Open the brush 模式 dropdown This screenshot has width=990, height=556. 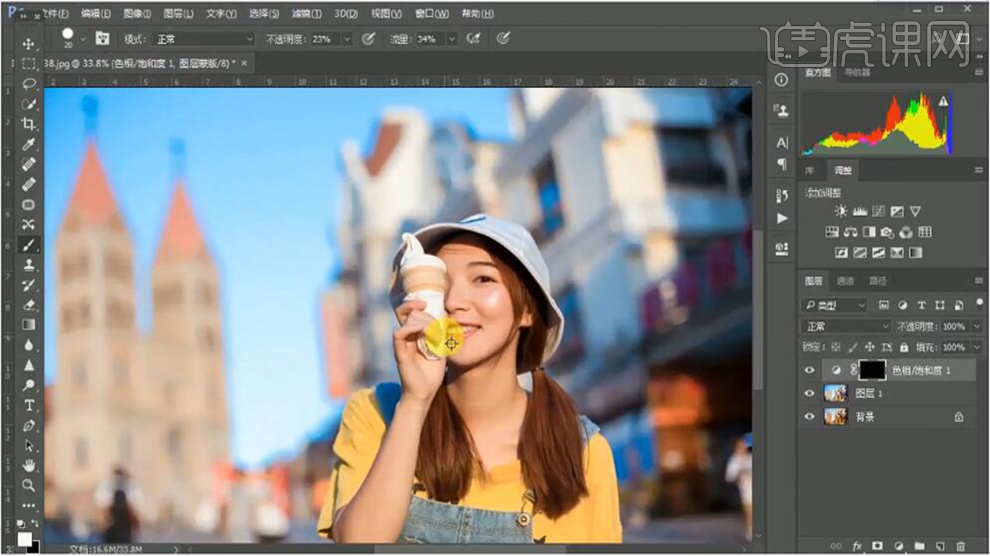tap(203, 39)
